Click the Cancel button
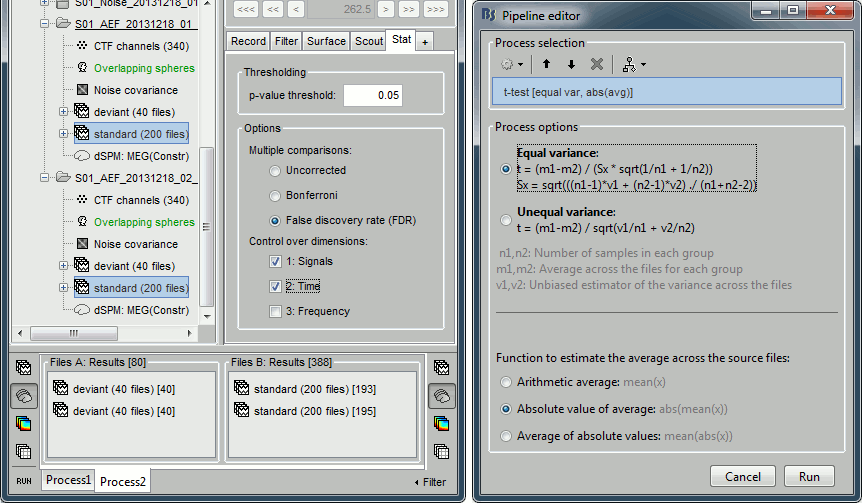This screenshot has width=862, height=503. point(742,477)
